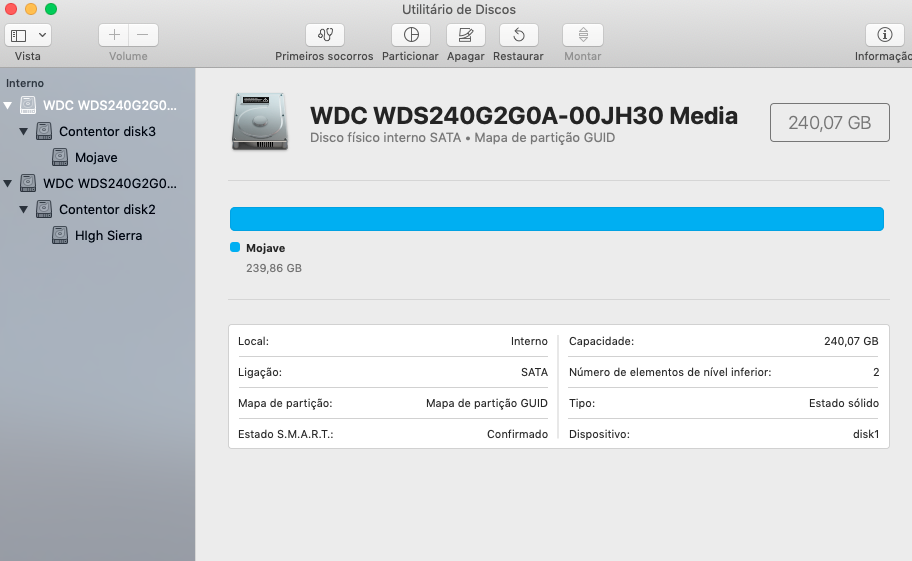Select the HIgh Sierra volume
The width and height of the screenshot is (912, 561).
pos(108,235)
